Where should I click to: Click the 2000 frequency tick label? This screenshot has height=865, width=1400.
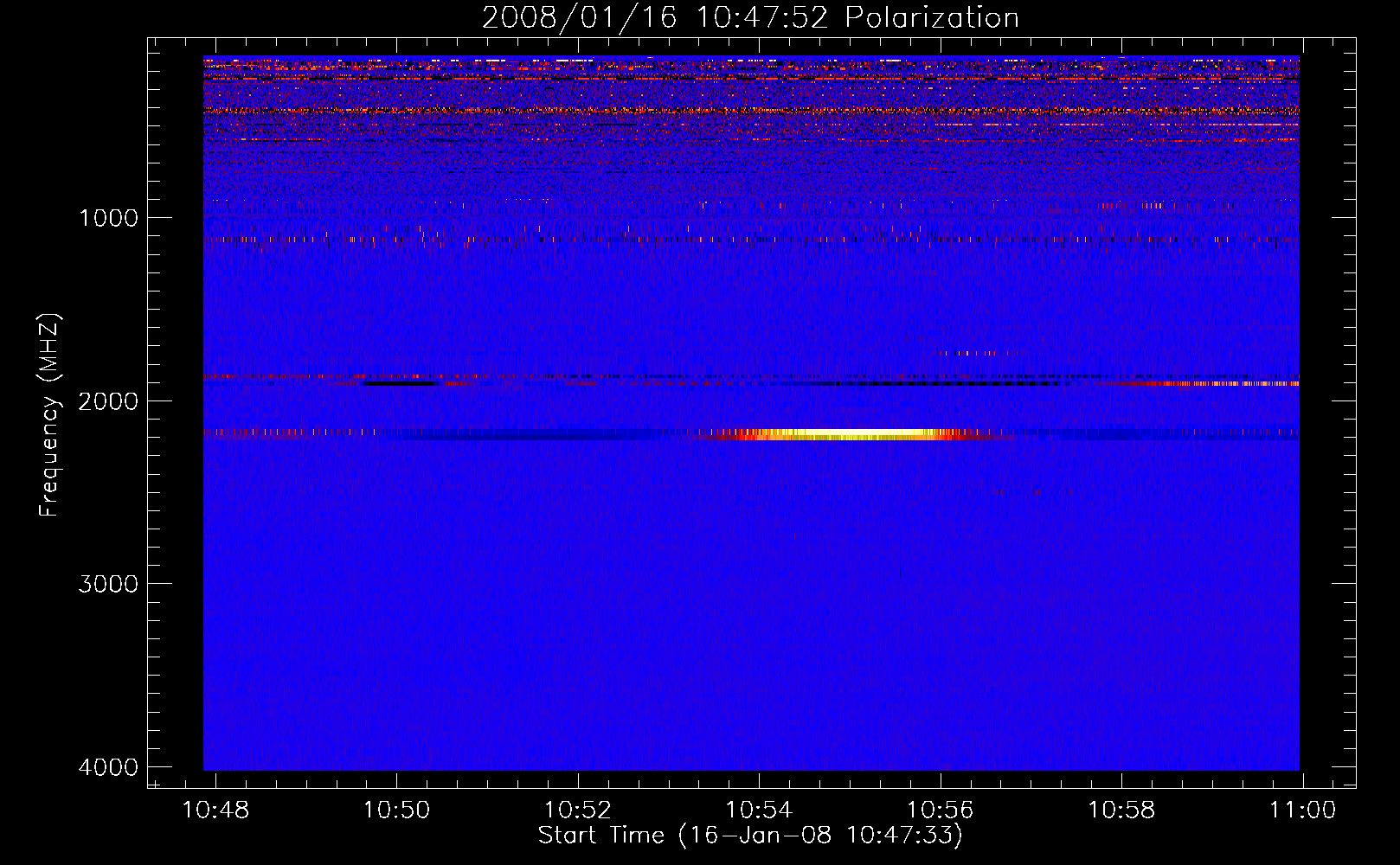point(108,400)
